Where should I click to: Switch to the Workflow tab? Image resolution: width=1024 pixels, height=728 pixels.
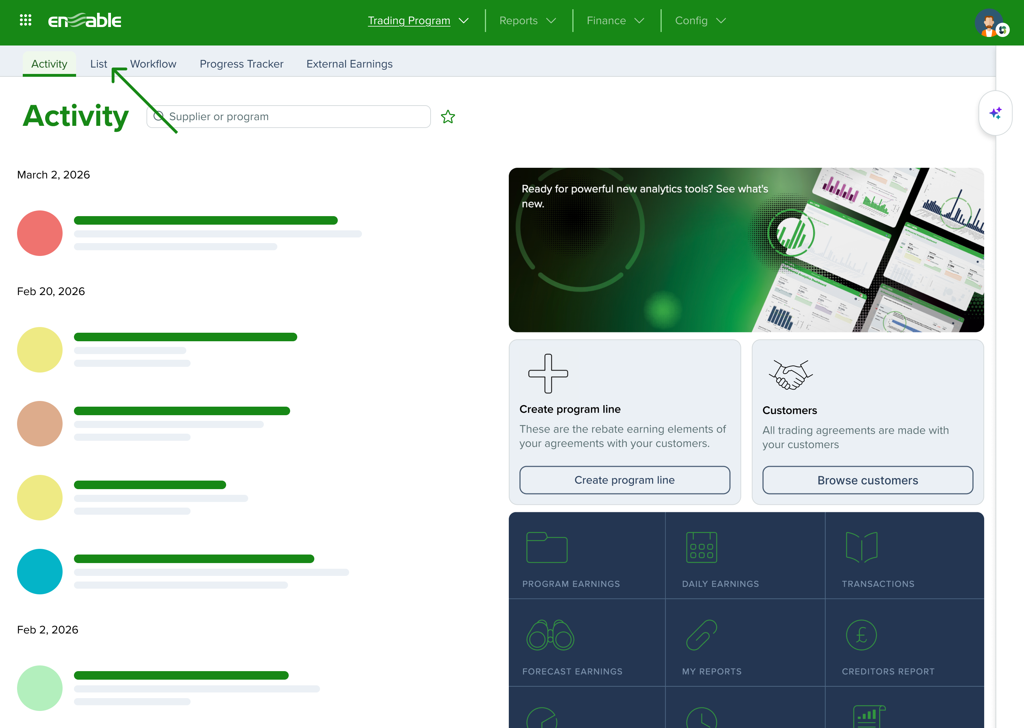tap(153, 64)
